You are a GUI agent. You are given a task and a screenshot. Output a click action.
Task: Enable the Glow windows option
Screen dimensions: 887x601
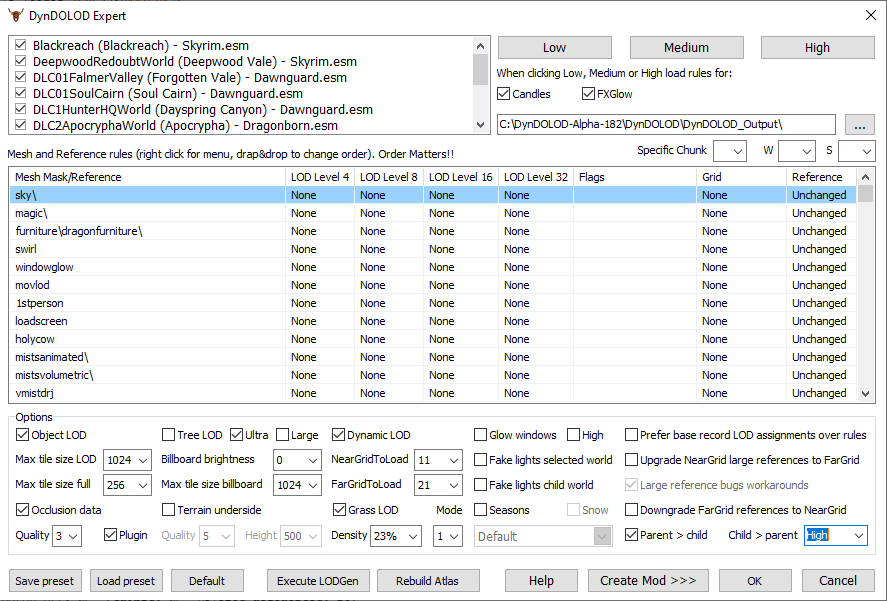[x=480, y=434]
